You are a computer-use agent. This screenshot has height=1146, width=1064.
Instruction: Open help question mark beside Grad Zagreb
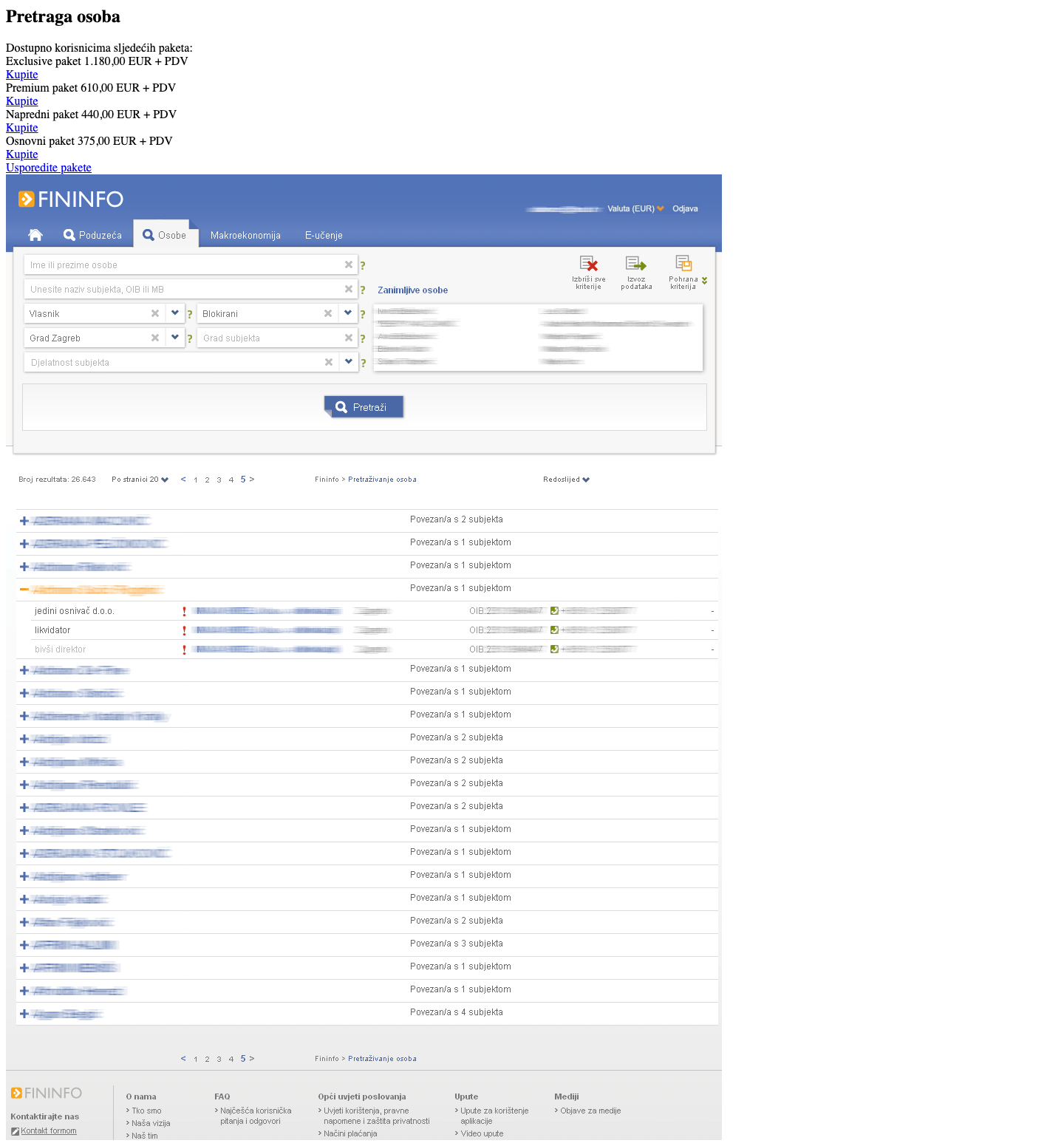click(x=190, y=338)
